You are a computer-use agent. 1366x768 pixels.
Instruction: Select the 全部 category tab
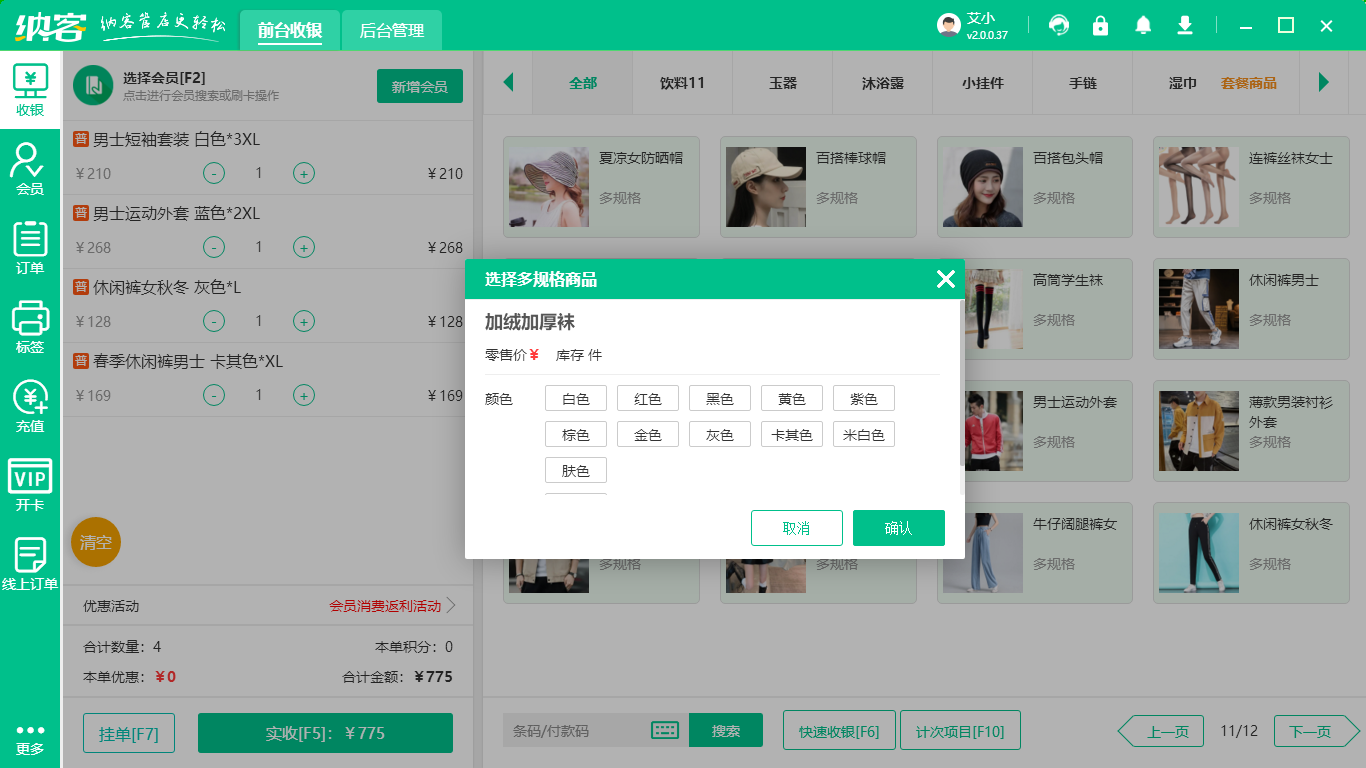(583, 83)
